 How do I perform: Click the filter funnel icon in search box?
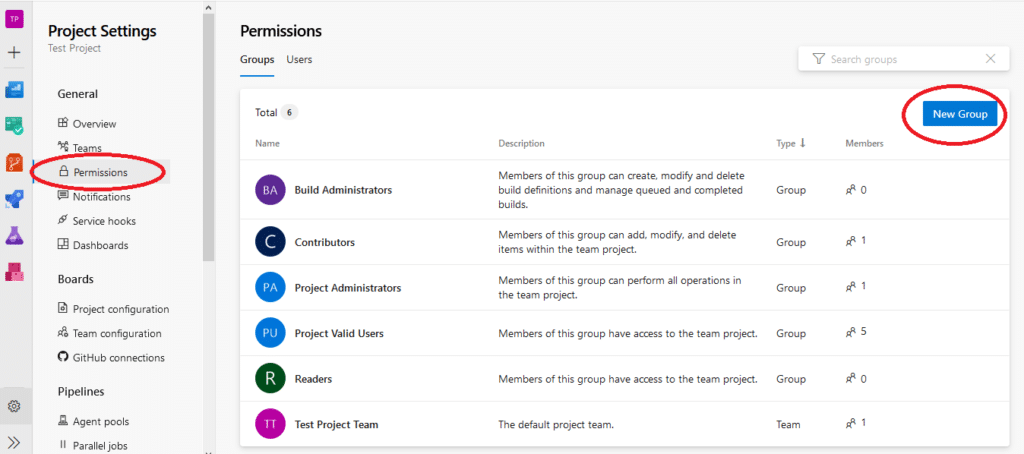click(818, 59)
